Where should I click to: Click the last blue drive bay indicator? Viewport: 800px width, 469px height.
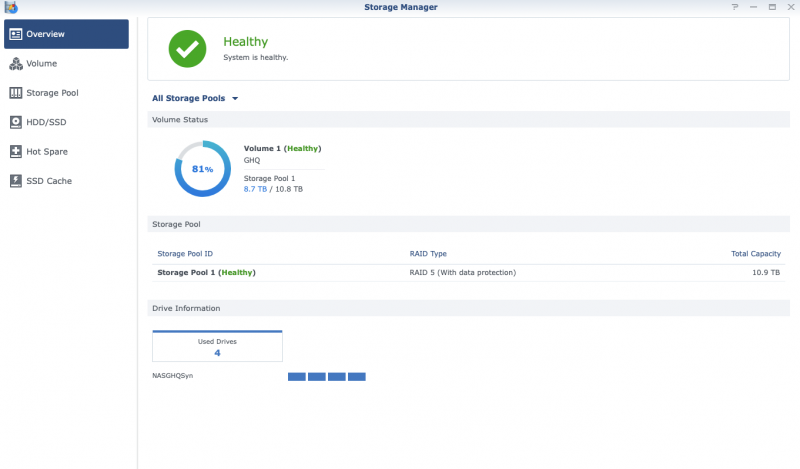tap(357, 377)
